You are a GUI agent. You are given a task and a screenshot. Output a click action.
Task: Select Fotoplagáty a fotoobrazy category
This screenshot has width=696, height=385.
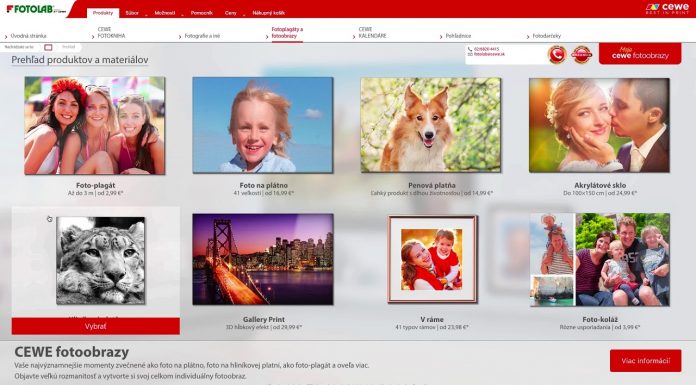pyautogui.click(x=287, y=32)
